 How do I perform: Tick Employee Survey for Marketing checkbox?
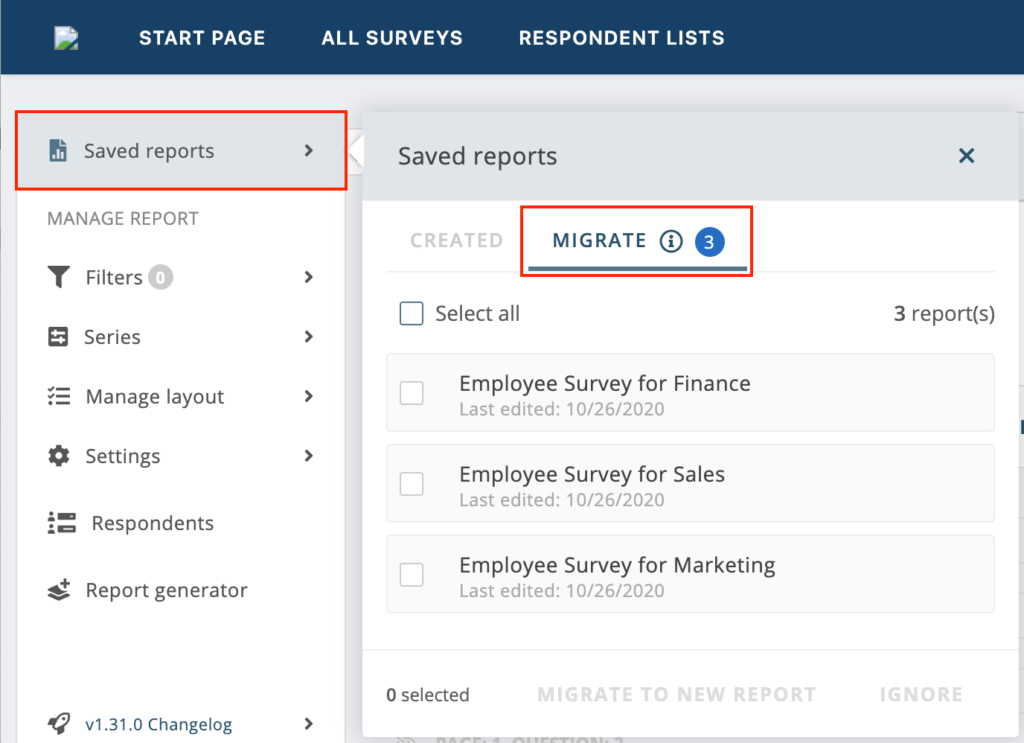(x=411, y=575)
